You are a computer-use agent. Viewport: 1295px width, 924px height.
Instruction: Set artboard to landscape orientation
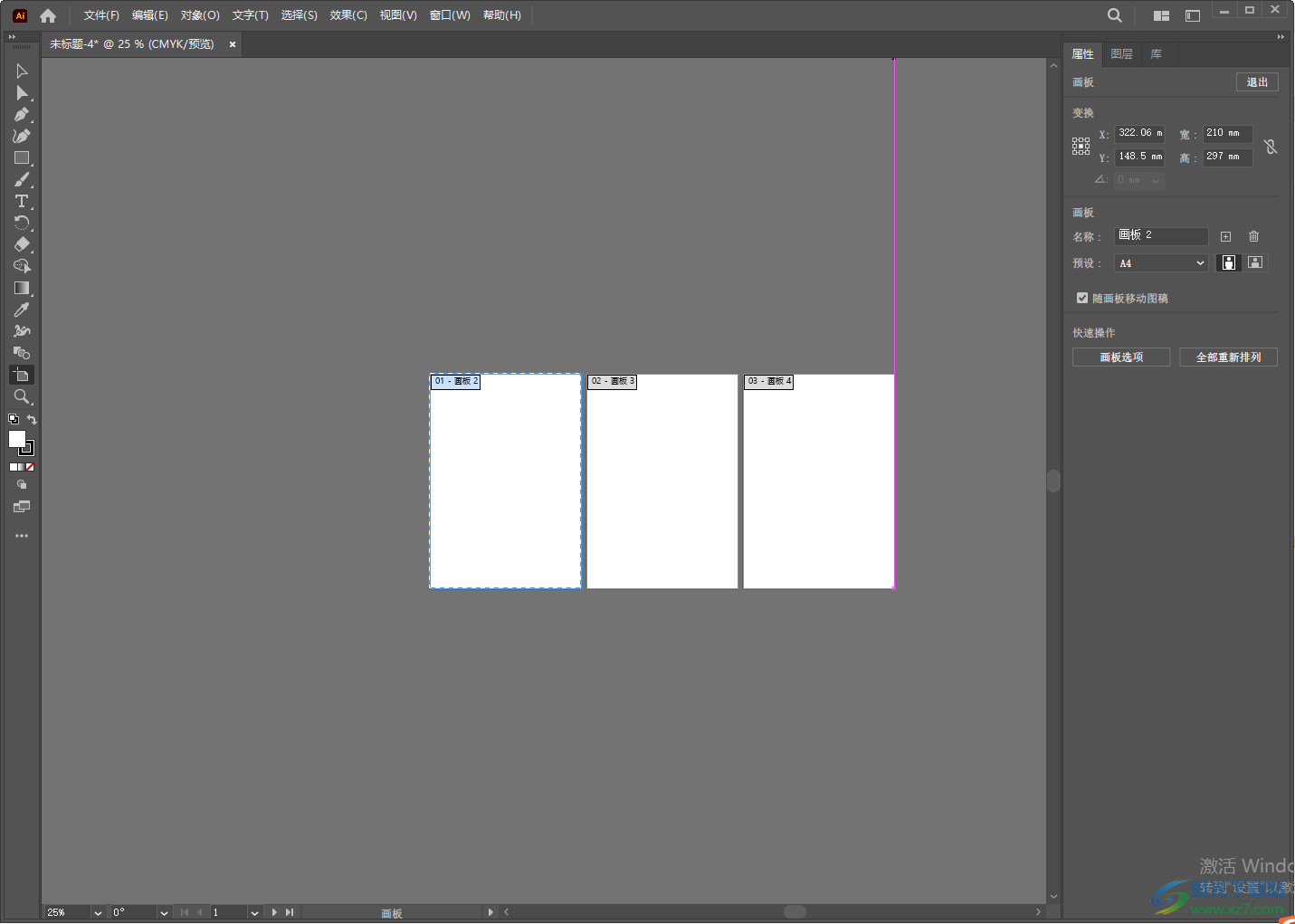click(x=1255, y=262)
